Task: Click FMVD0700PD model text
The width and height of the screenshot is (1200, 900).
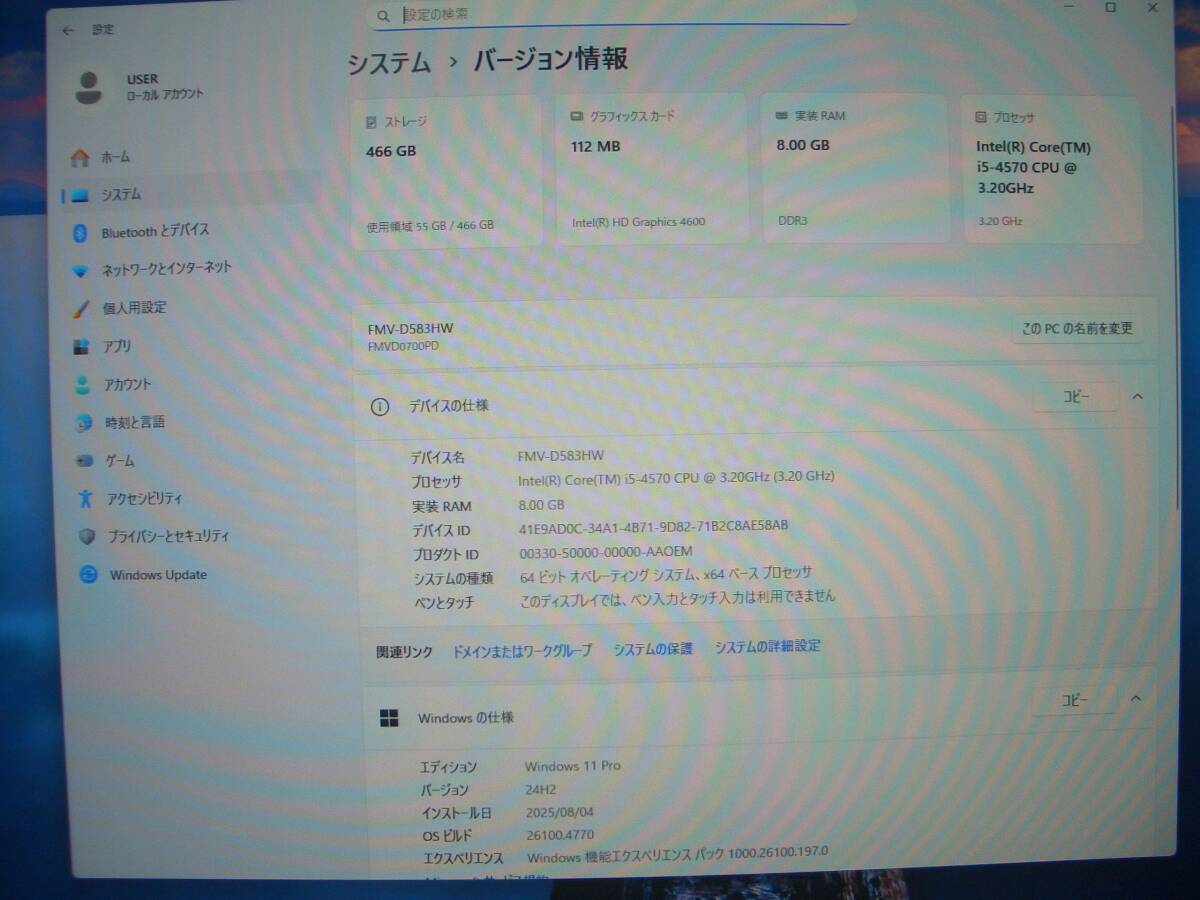Action: coord(403,346)
